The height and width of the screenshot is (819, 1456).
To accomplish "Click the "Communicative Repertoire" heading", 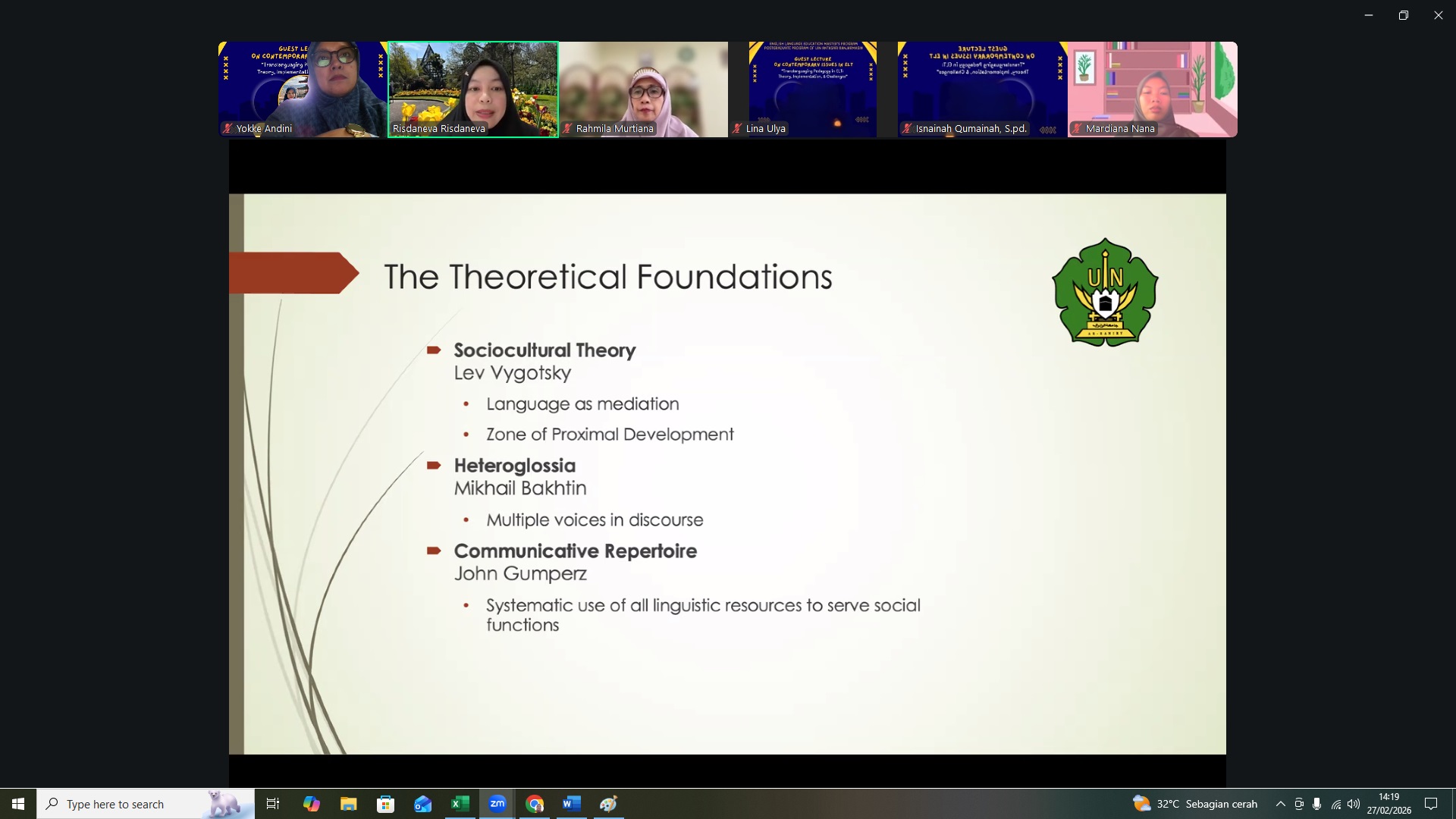I will (x=575, y=551).
